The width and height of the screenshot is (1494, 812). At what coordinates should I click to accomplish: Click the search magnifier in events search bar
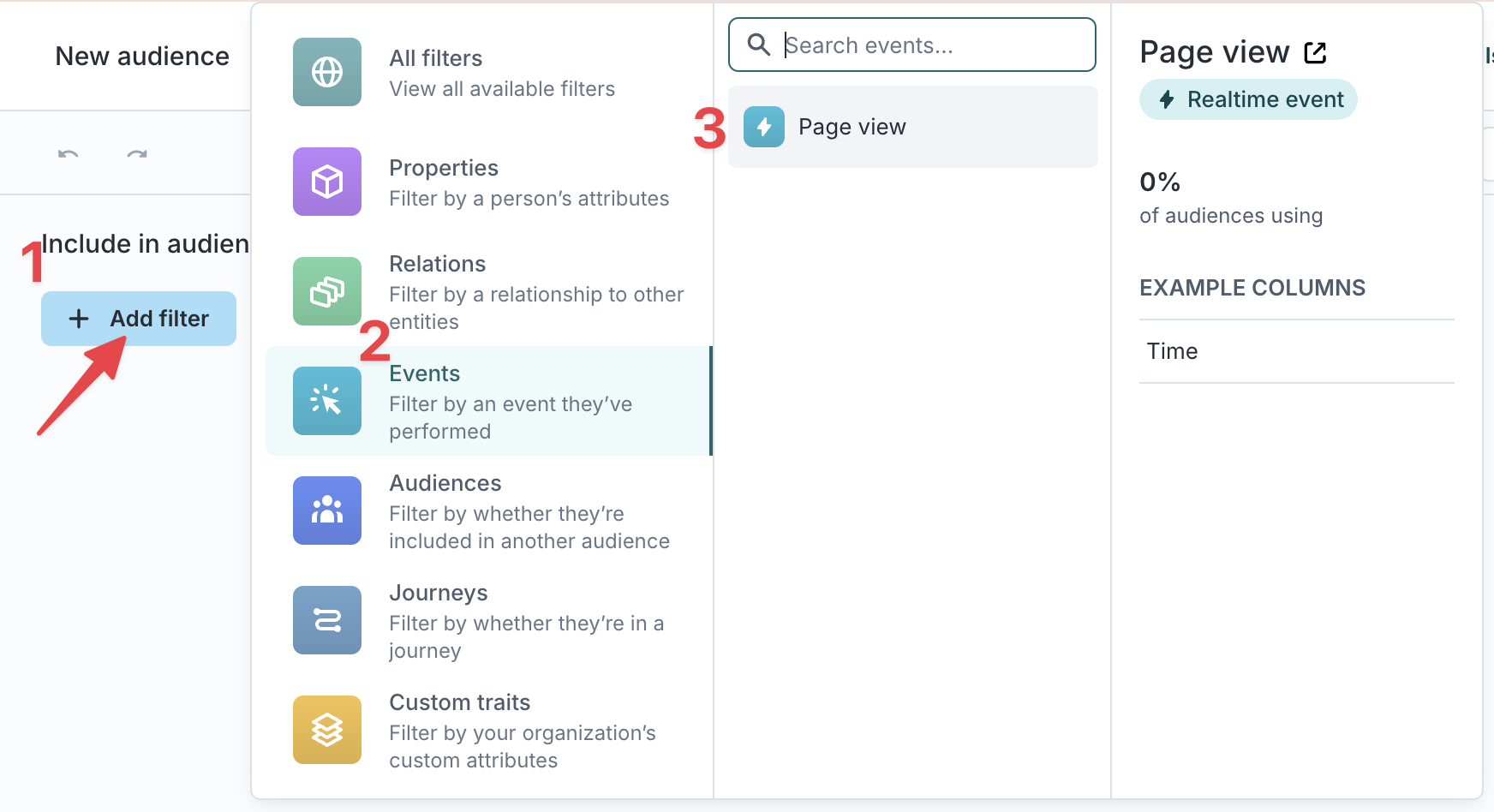(x=759, y=45)
